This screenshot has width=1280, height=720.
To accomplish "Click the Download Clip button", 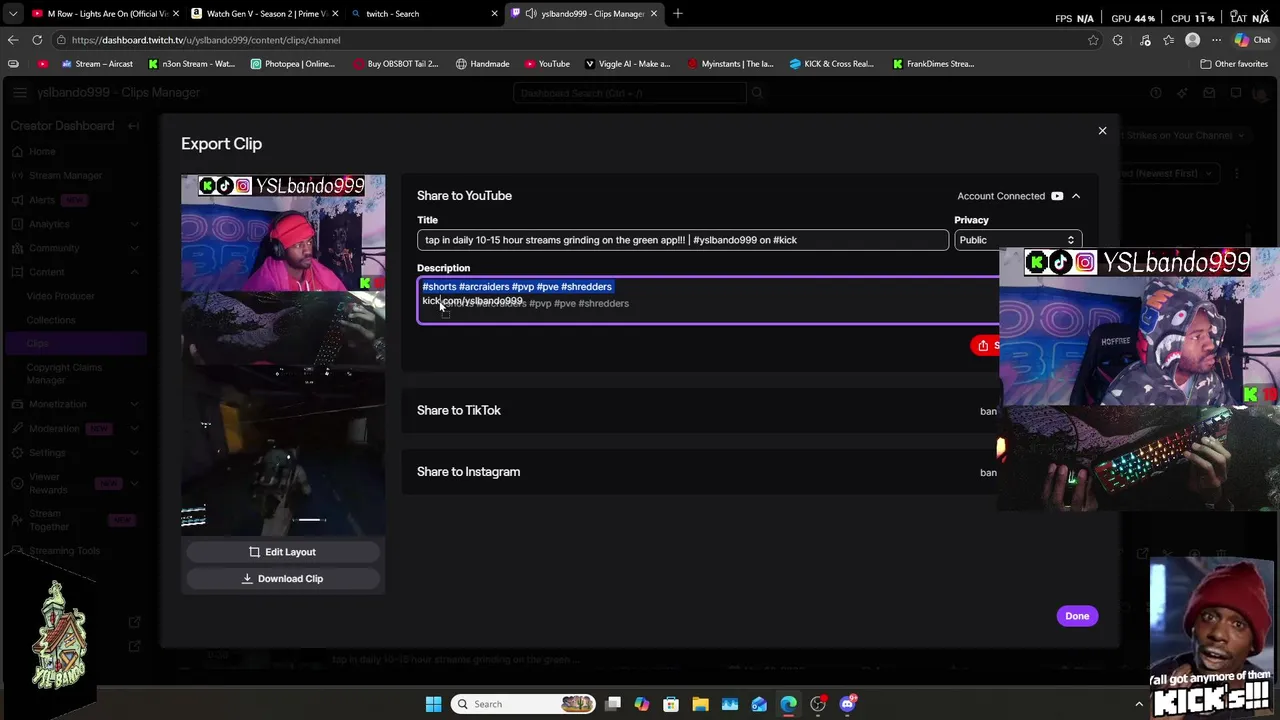I will (x=282, y=579).
